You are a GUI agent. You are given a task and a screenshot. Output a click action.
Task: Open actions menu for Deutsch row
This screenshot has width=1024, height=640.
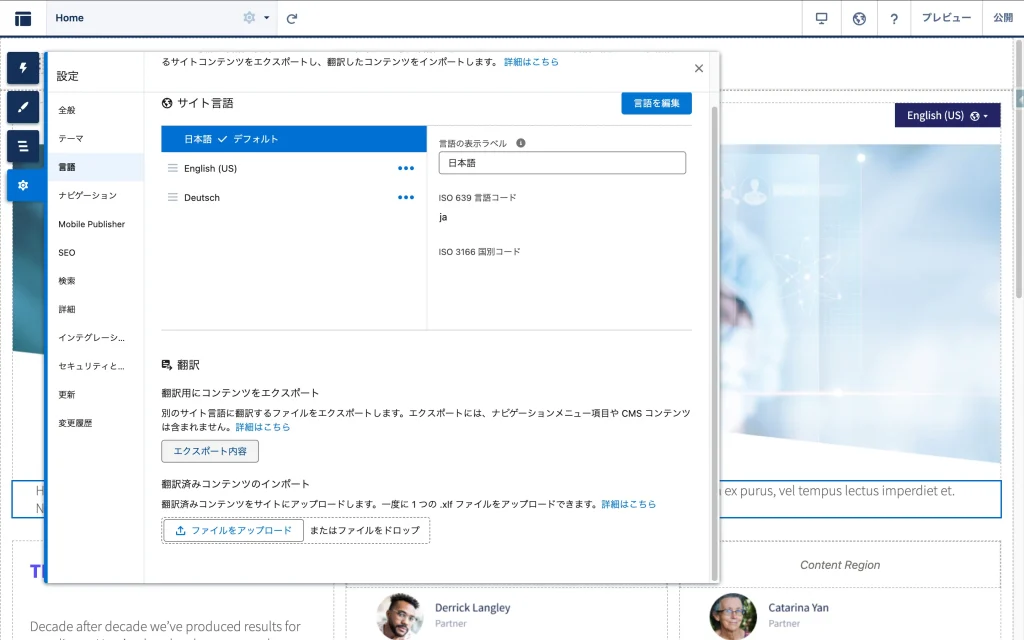406,197
